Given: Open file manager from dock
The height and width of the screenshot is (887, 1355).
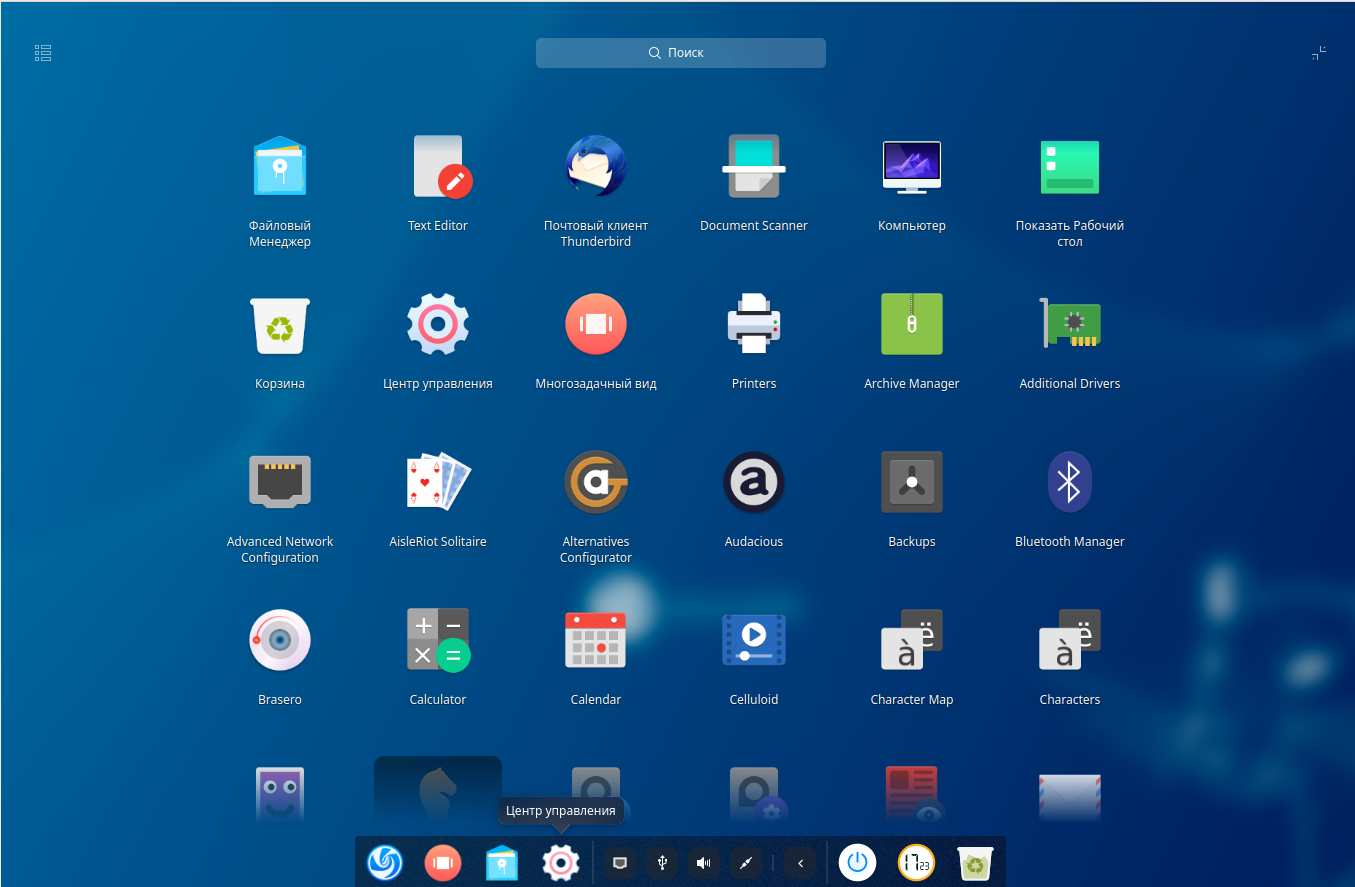Looking at the screenshot, I should (502, 862).
